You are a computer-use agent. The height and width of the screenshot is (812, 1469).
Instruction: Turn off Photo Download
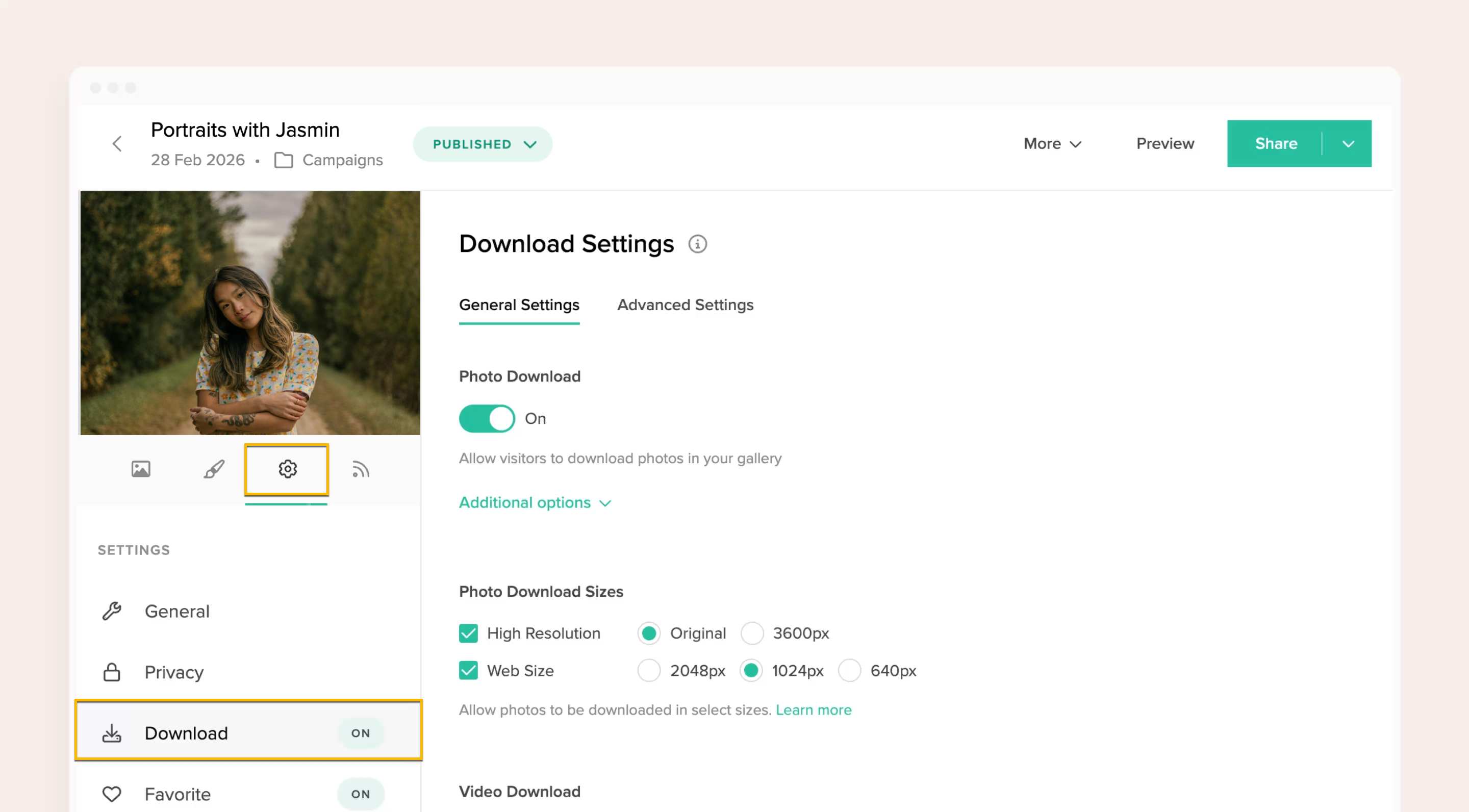click(x=487, y=418)
